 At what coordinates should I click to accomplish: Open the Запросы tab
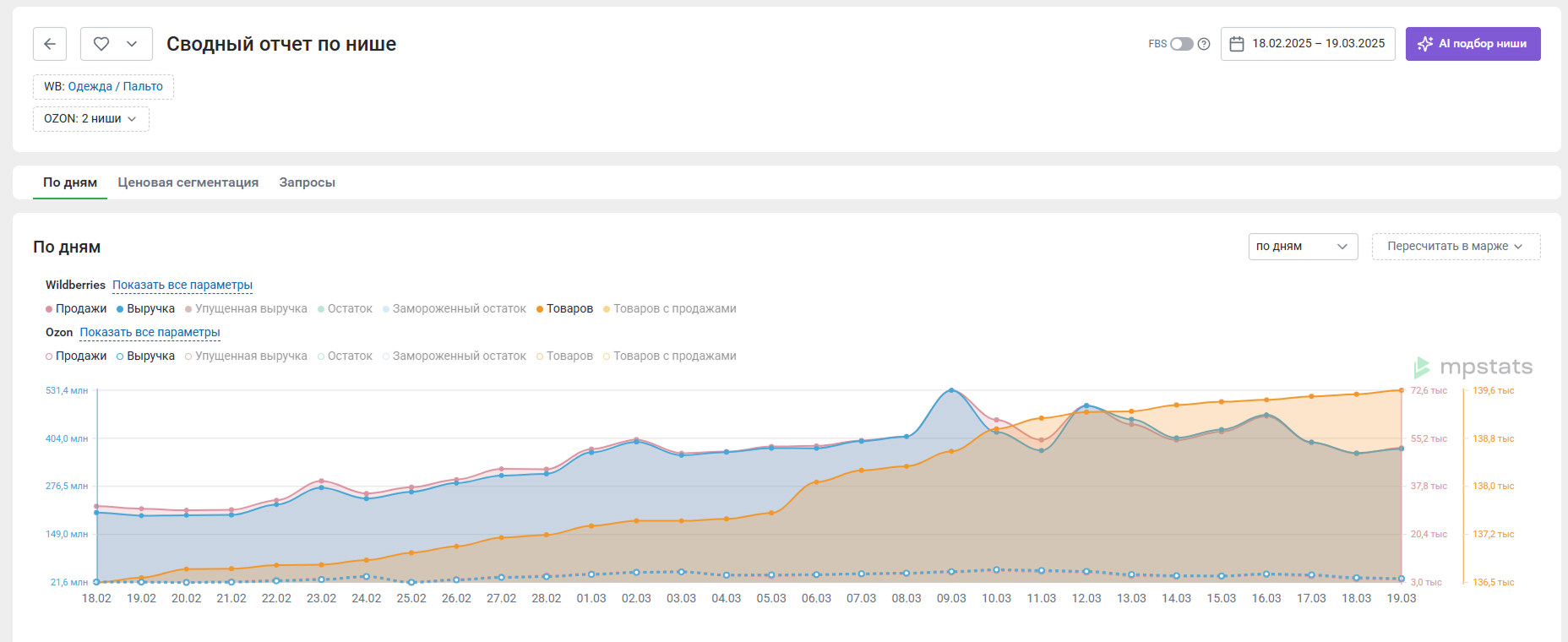point(307,182)
